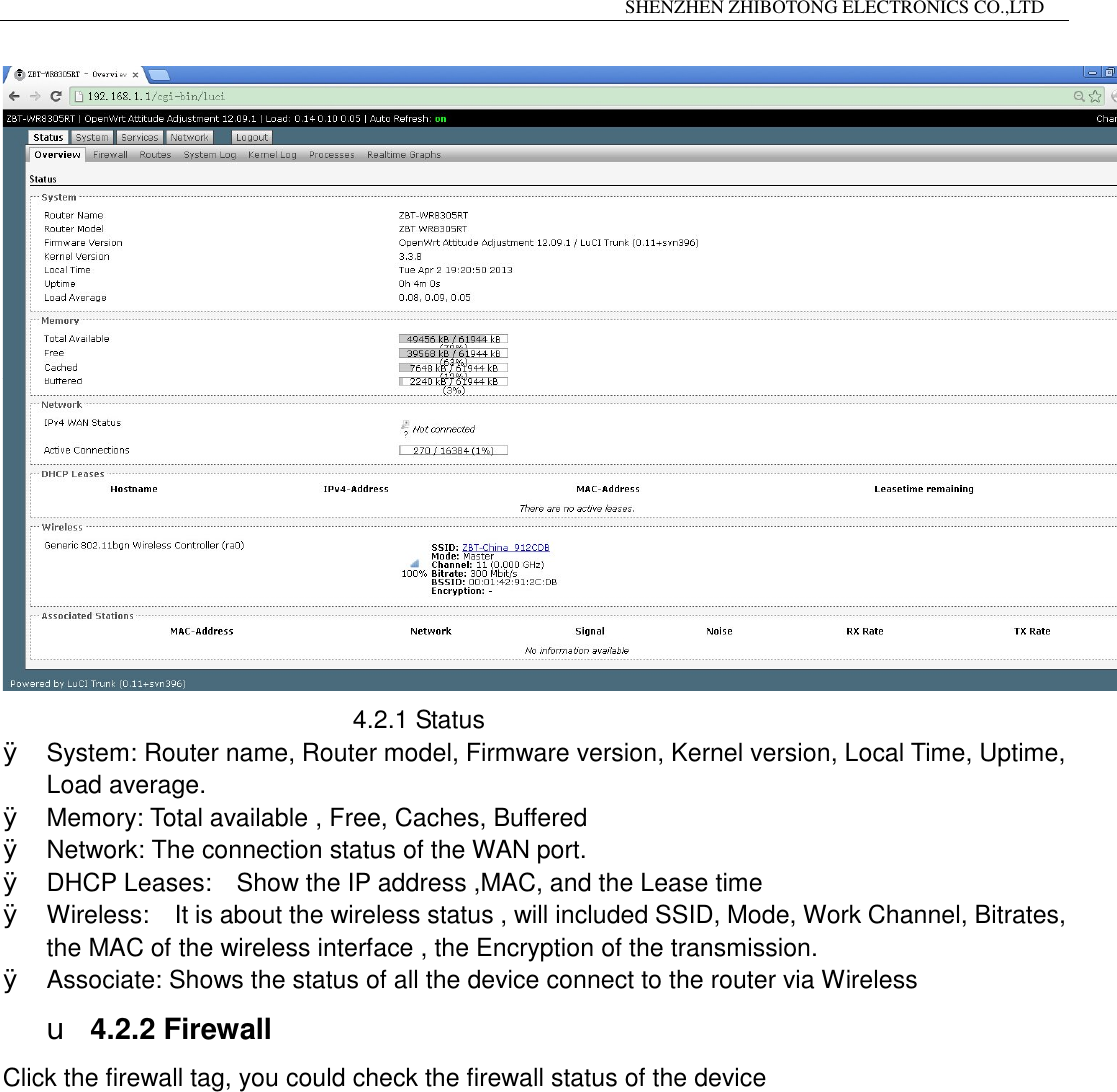This screenshot has height=1092, width=1117.
Task: Switch to the Firewall tab
Action: click(x=110, y=155)
